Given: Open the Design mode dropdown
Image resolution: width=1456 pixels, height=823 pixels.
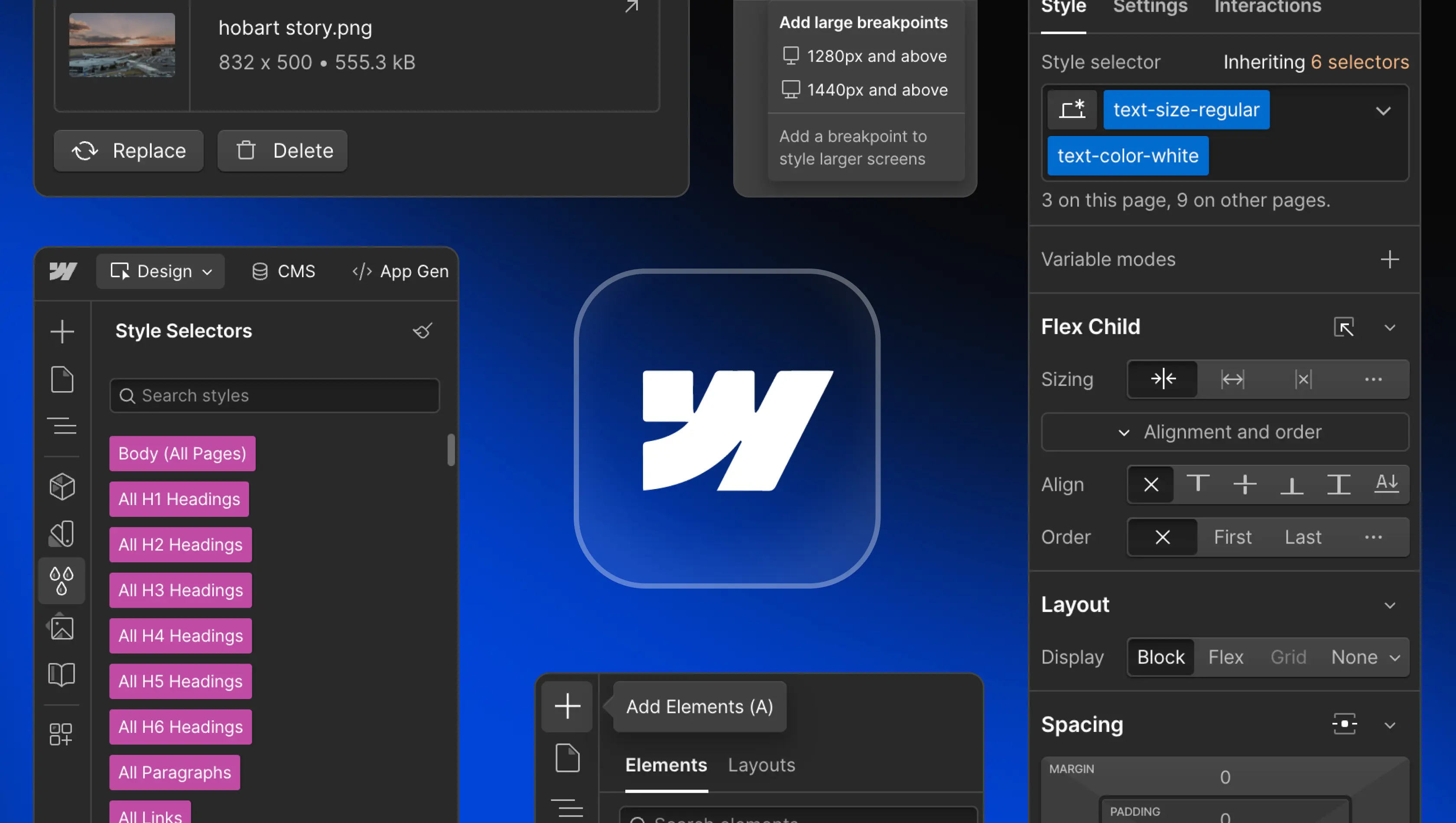Looking at the screenshot, I should [x=161, y=271].
